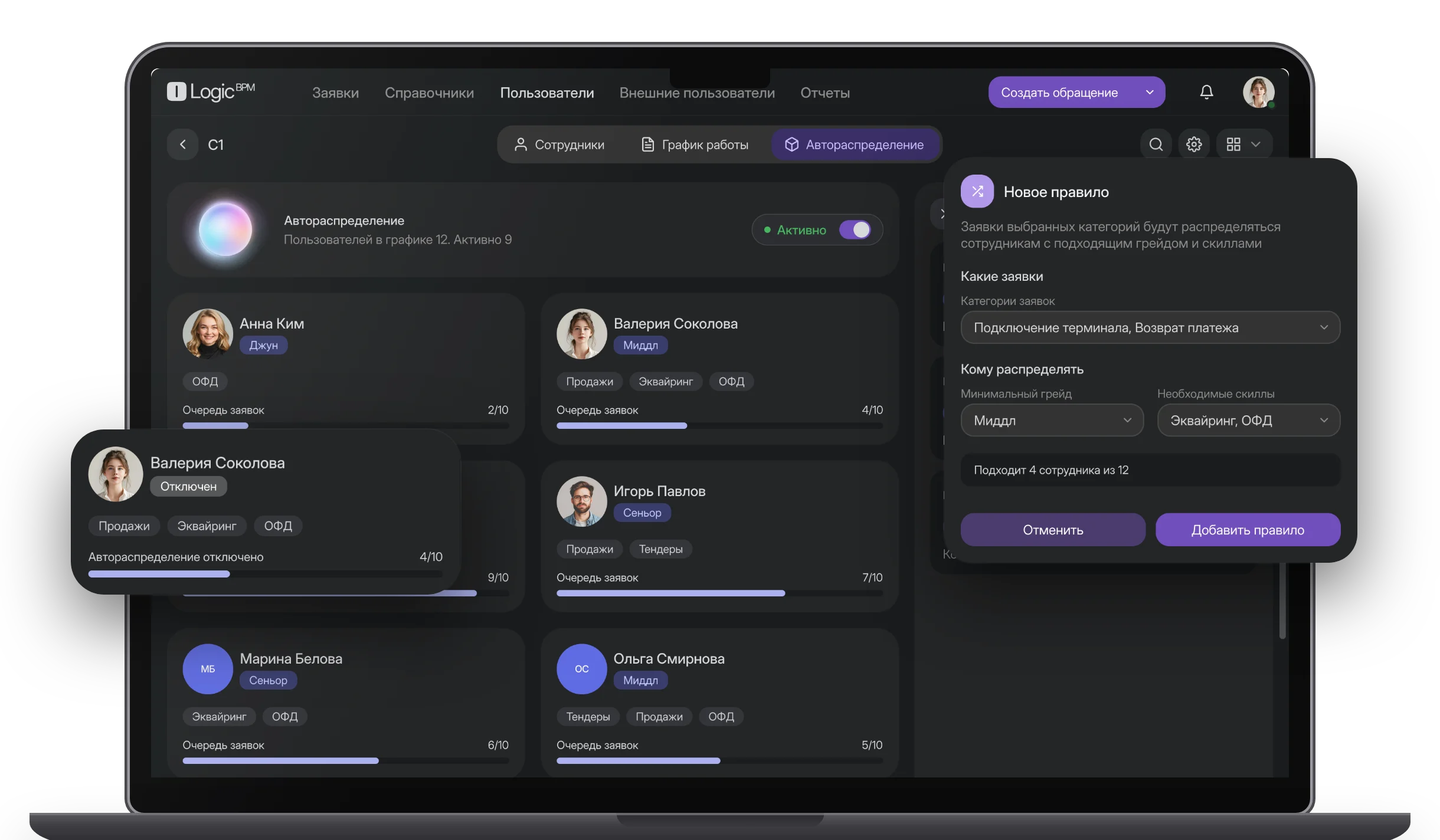Click the Добавить правило button
This screenshot has width=1440, height=840.
coord(1248,530)
